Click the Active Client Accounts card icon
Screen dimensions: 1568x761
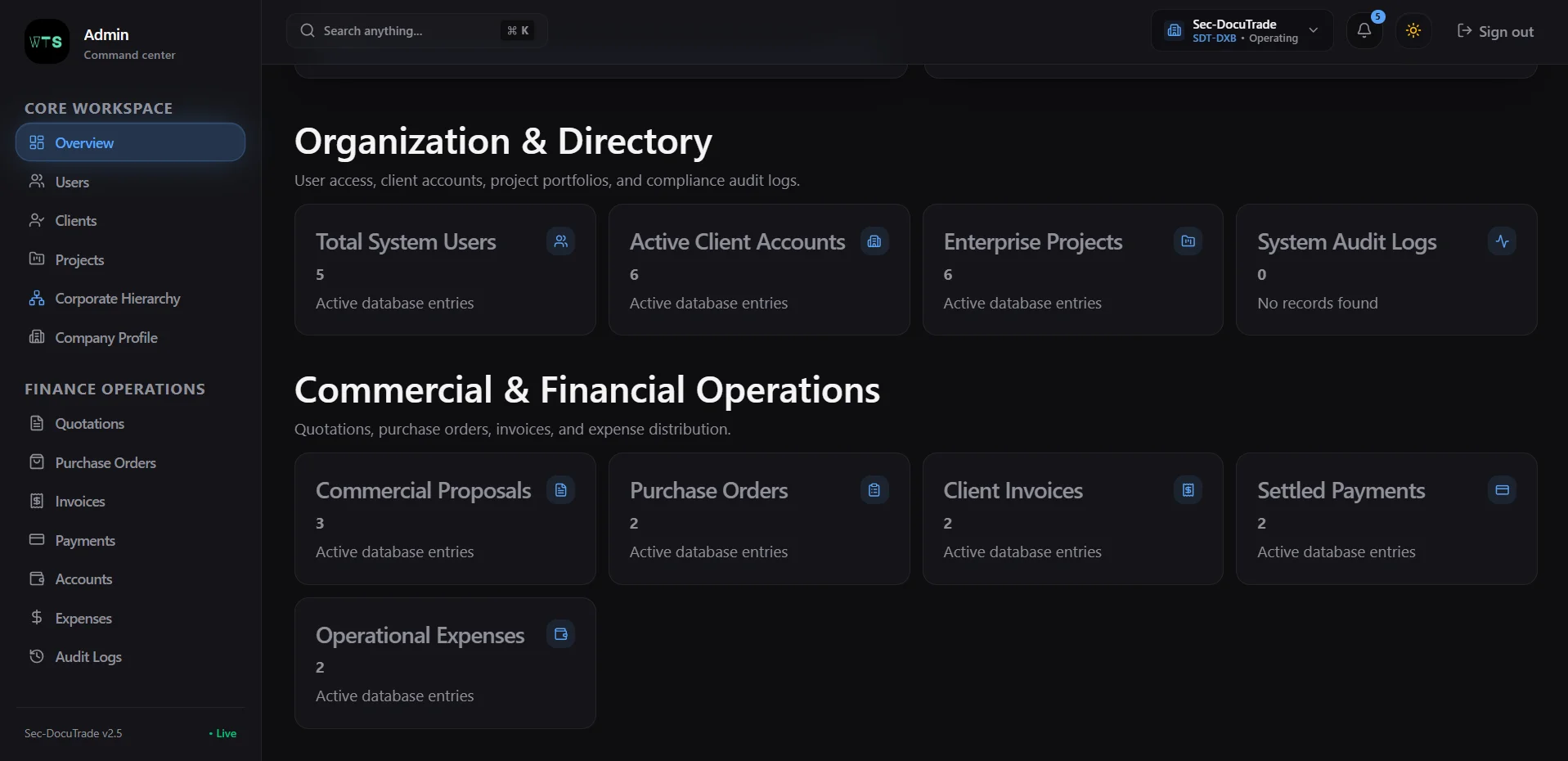(874, 241)
